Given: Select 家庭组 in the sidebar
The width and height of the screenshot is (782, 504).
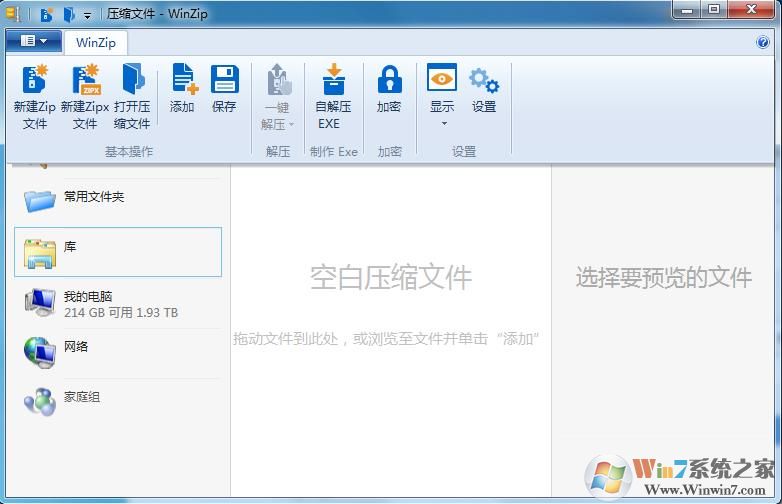Looking at the screenshot, I should (x=82, y=397).
